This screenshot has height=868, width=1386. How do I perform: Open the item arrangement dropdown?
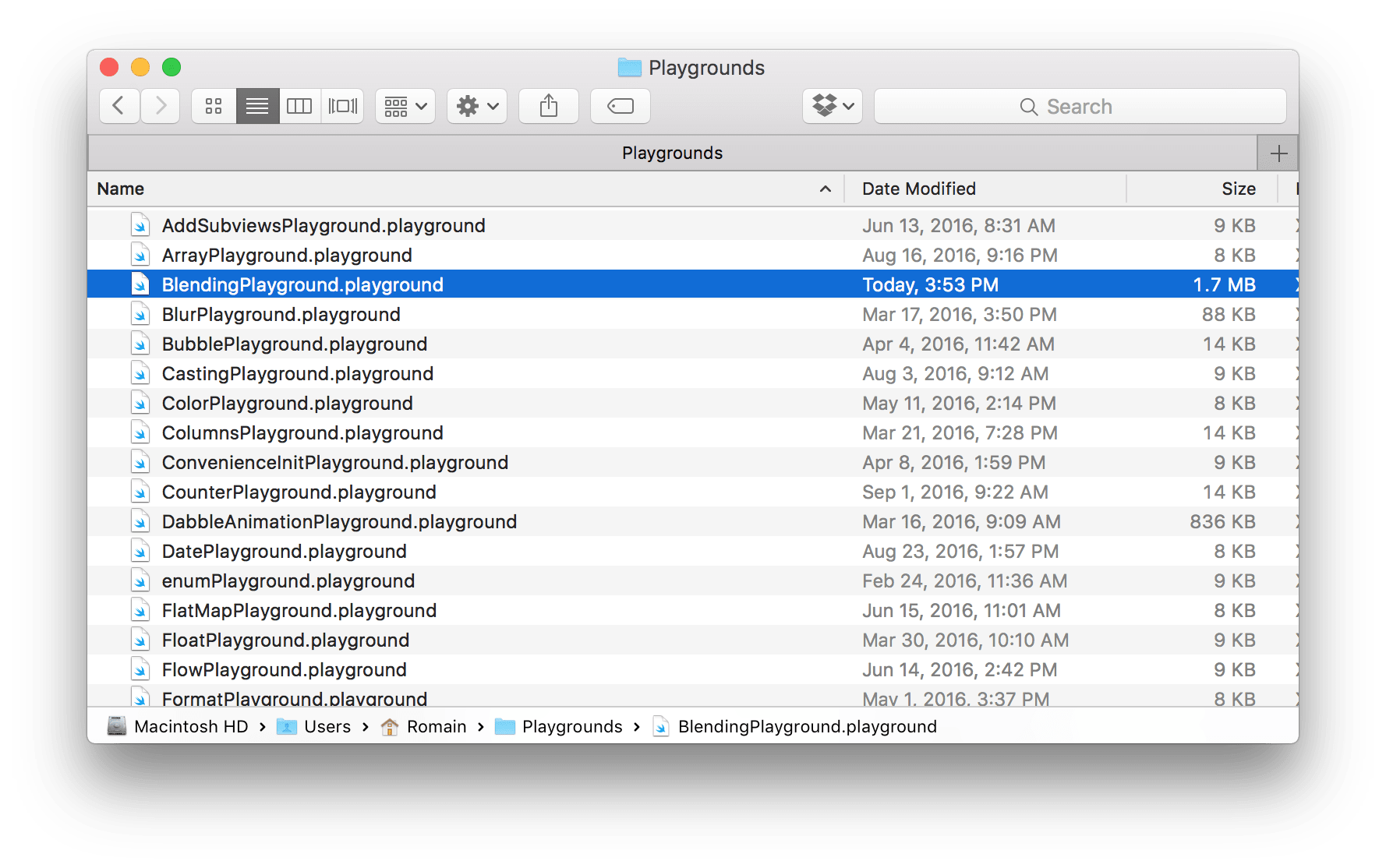click(405, 105)
